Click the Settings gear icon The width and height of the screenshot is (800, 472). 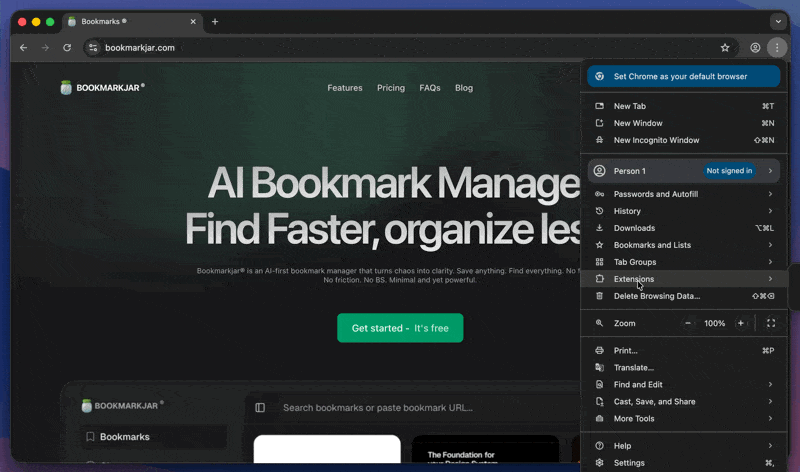point(599,463)
